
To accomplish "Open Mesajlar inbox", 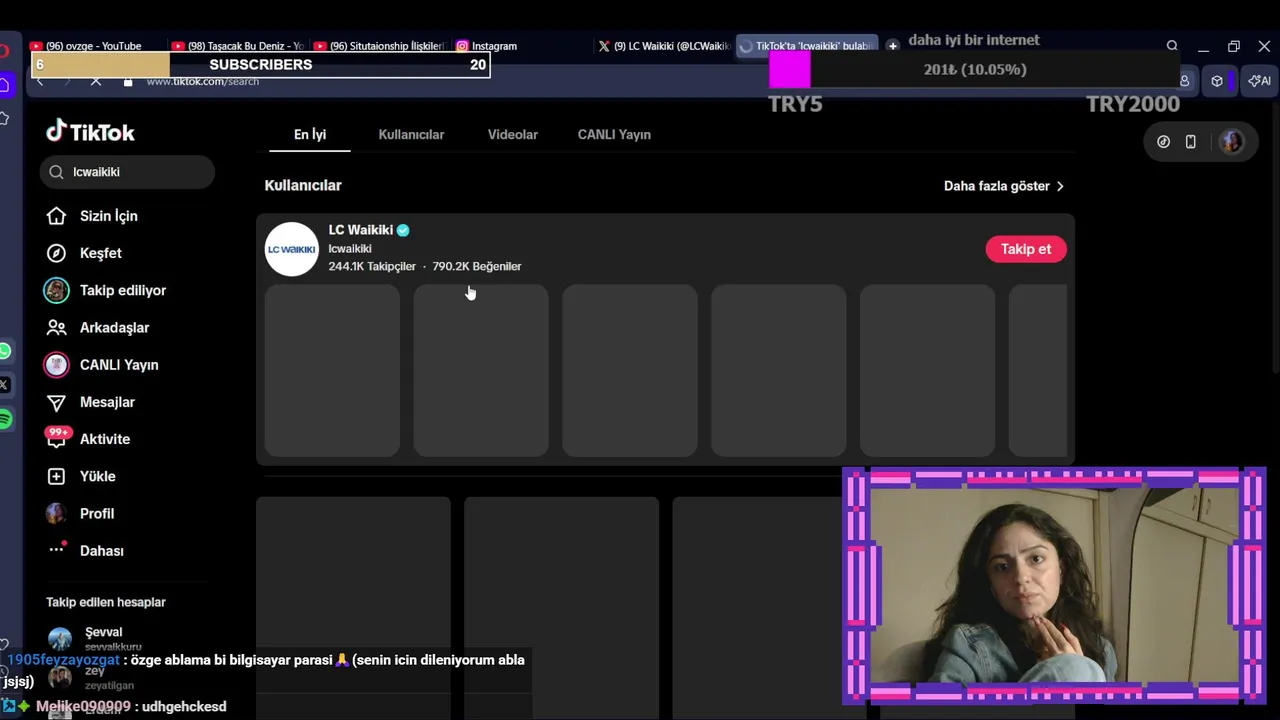I will 106,402.
